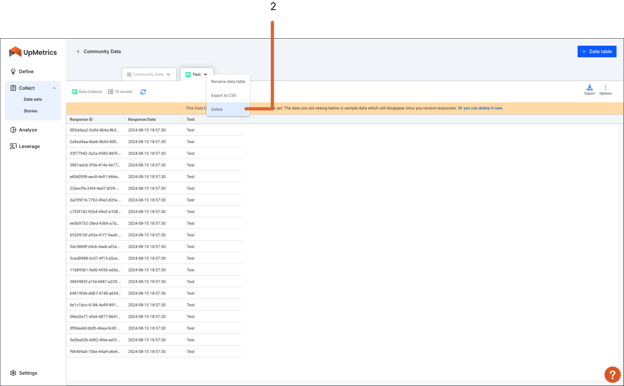Select response ID starting with 5e06a62b
The image size is (624, 386).
pyautogui.click(x=94, y=340)
